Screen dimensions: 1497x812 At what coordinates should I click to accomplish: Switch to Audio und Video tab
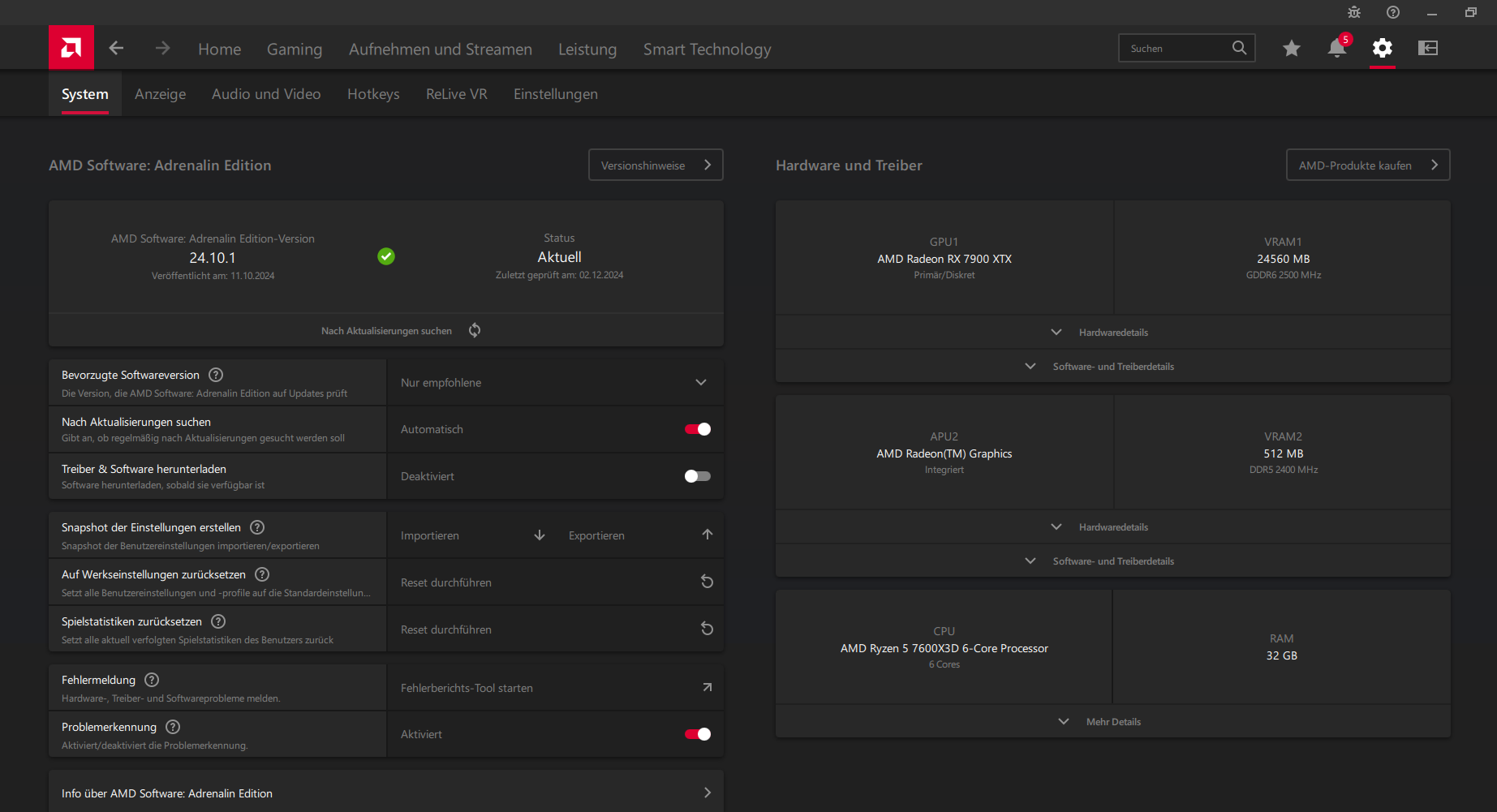tap(266, 94)
